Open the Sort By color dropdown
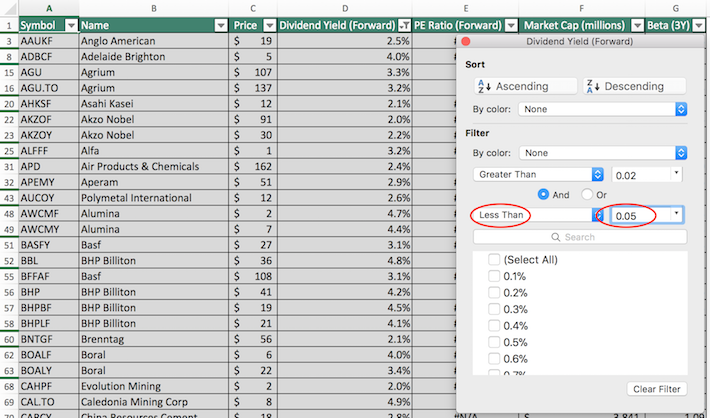This screenshot has height=418, width=710. click(x=603, y=109)
